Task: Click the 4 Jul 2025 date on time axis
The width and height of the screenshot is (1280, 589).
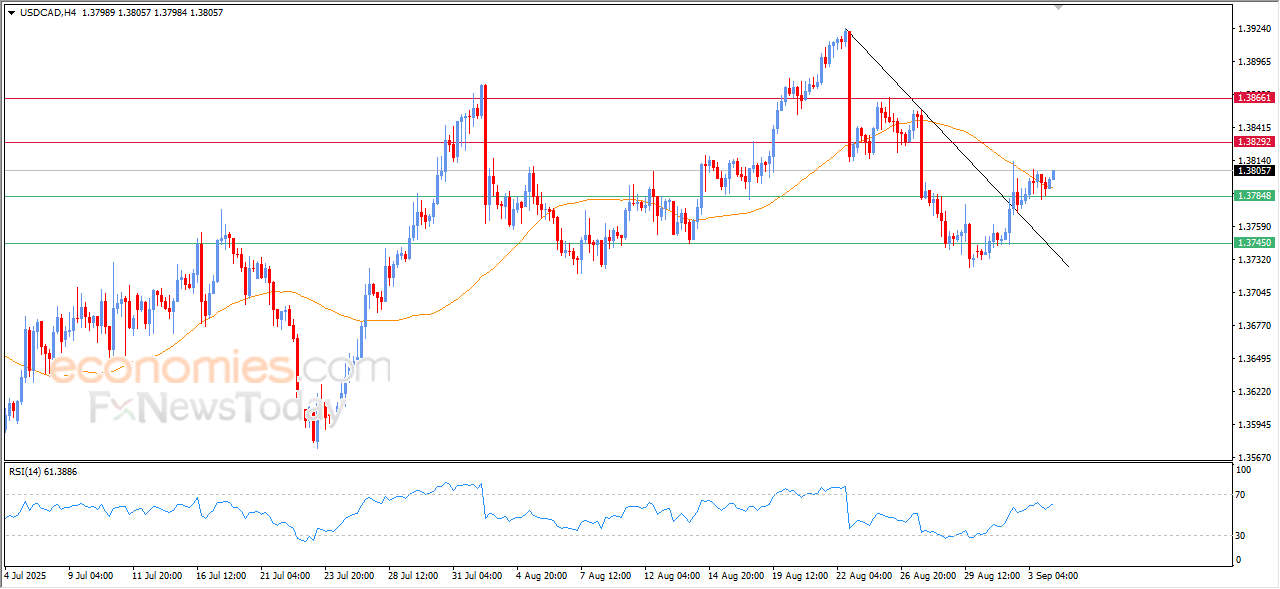Action: pos(24,576)
